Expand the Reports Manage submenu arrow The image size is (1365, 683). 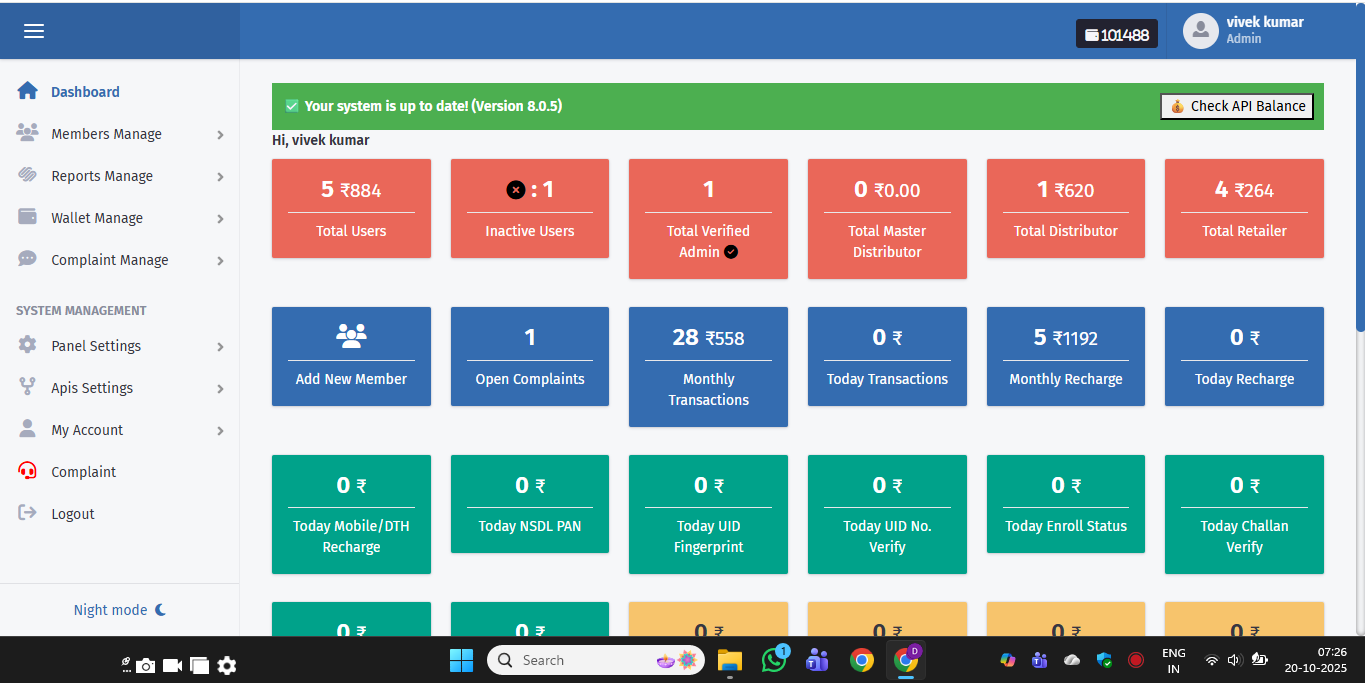click(x=220, y=177)
